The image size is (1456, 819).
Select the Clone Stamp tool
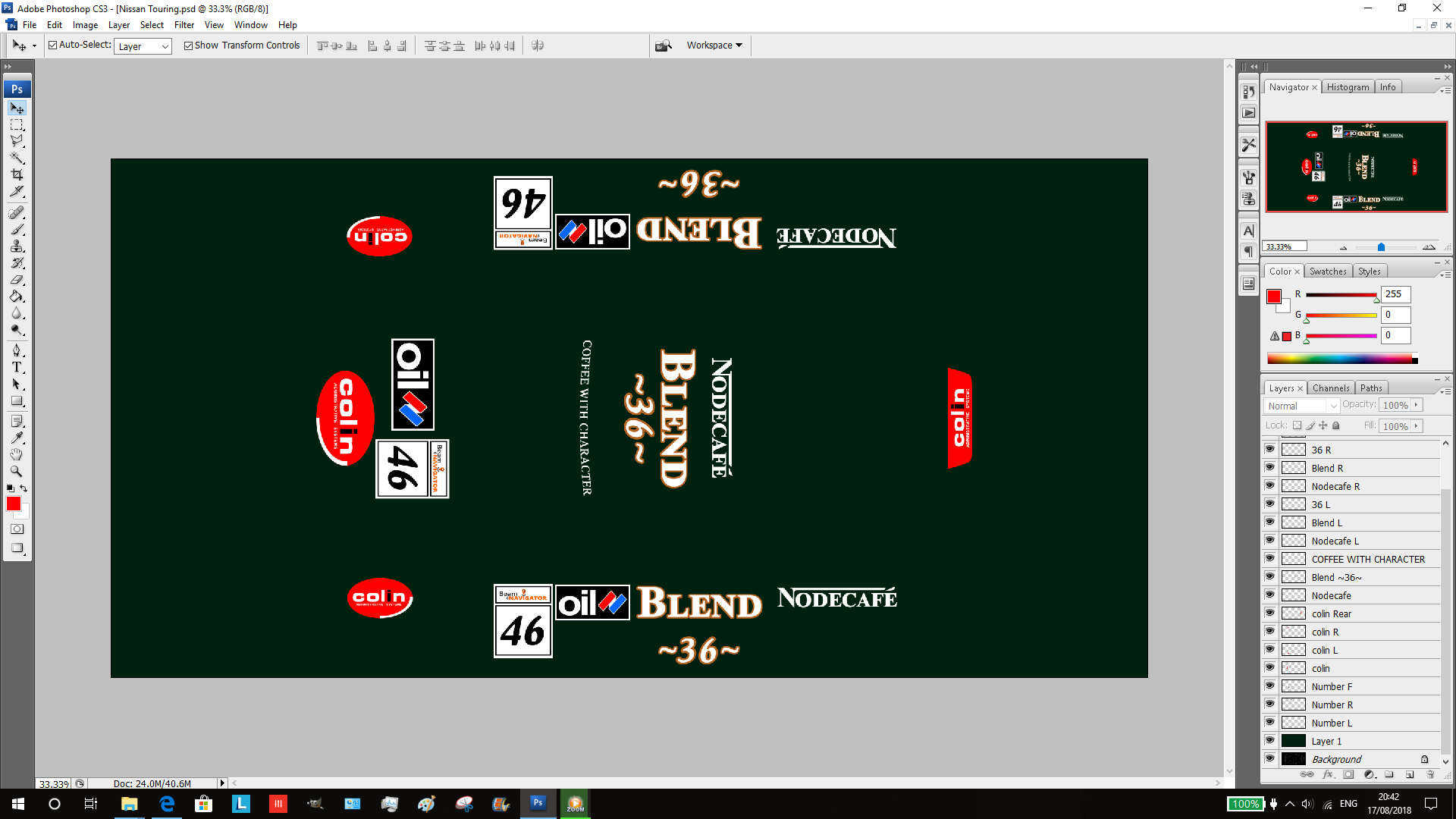click(x=17, y=246)
